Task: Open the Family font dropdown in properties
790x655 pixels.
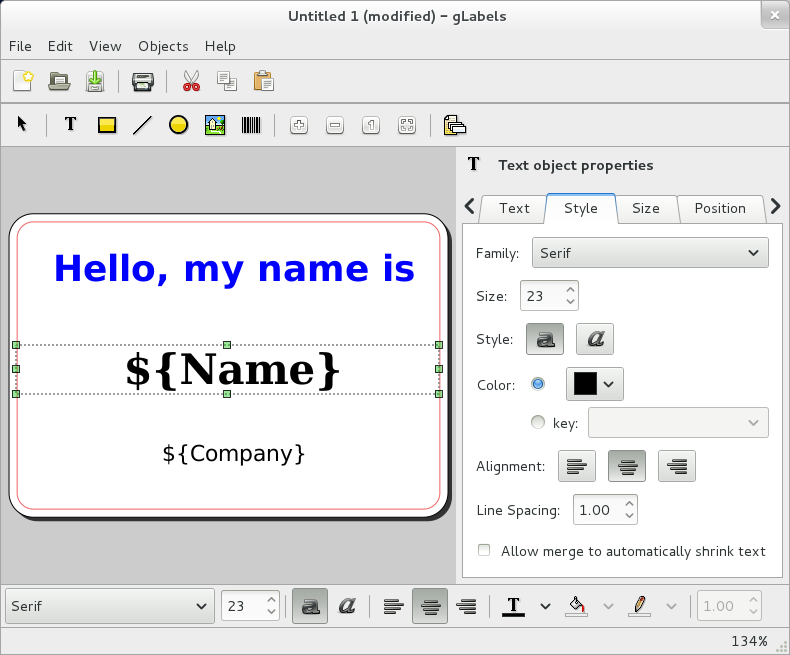Action: point(650,253)
